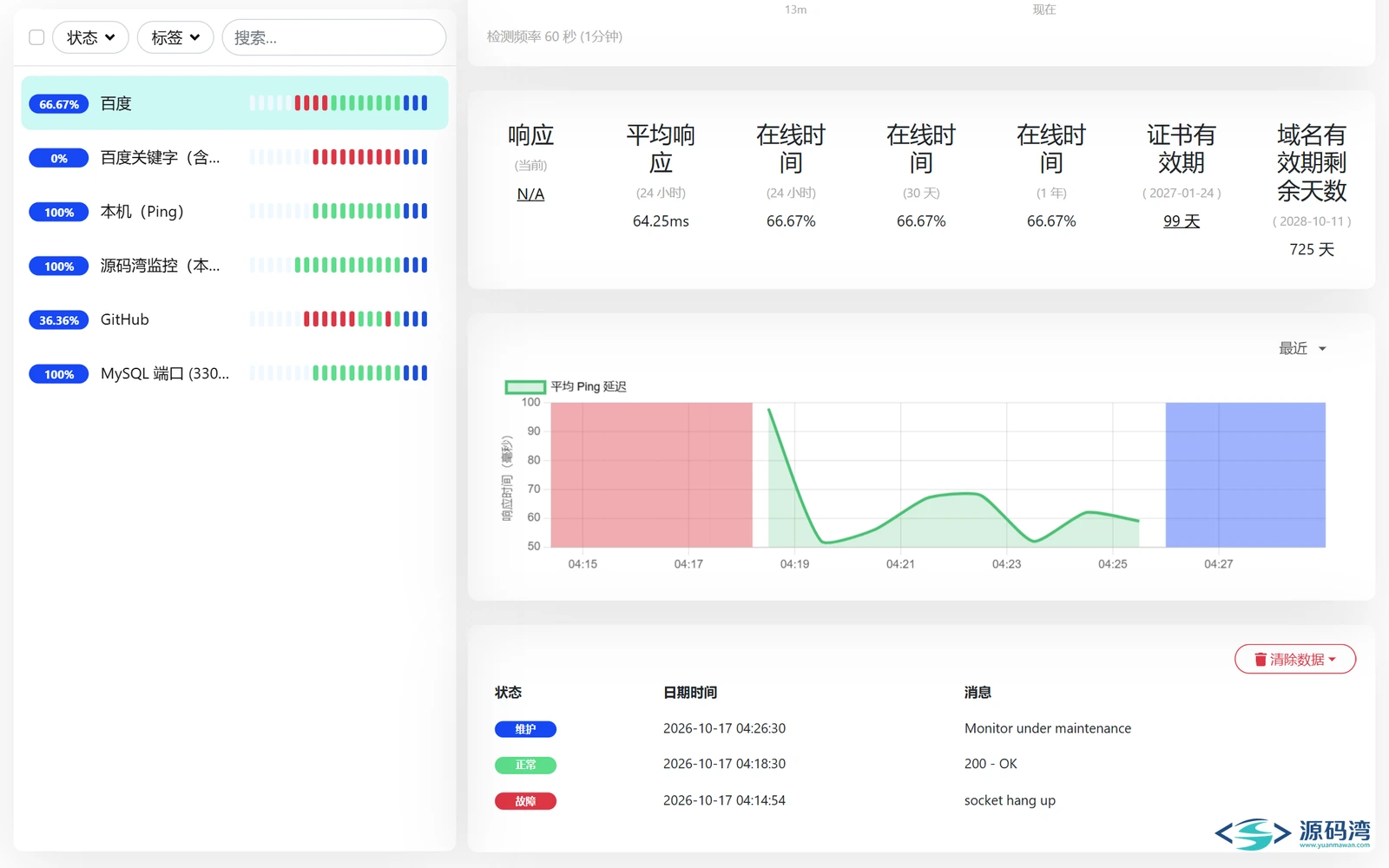Click the heartbeat bar of GitHub row
The width and height of the screenshot is (1389, 868).
(339, 319)
